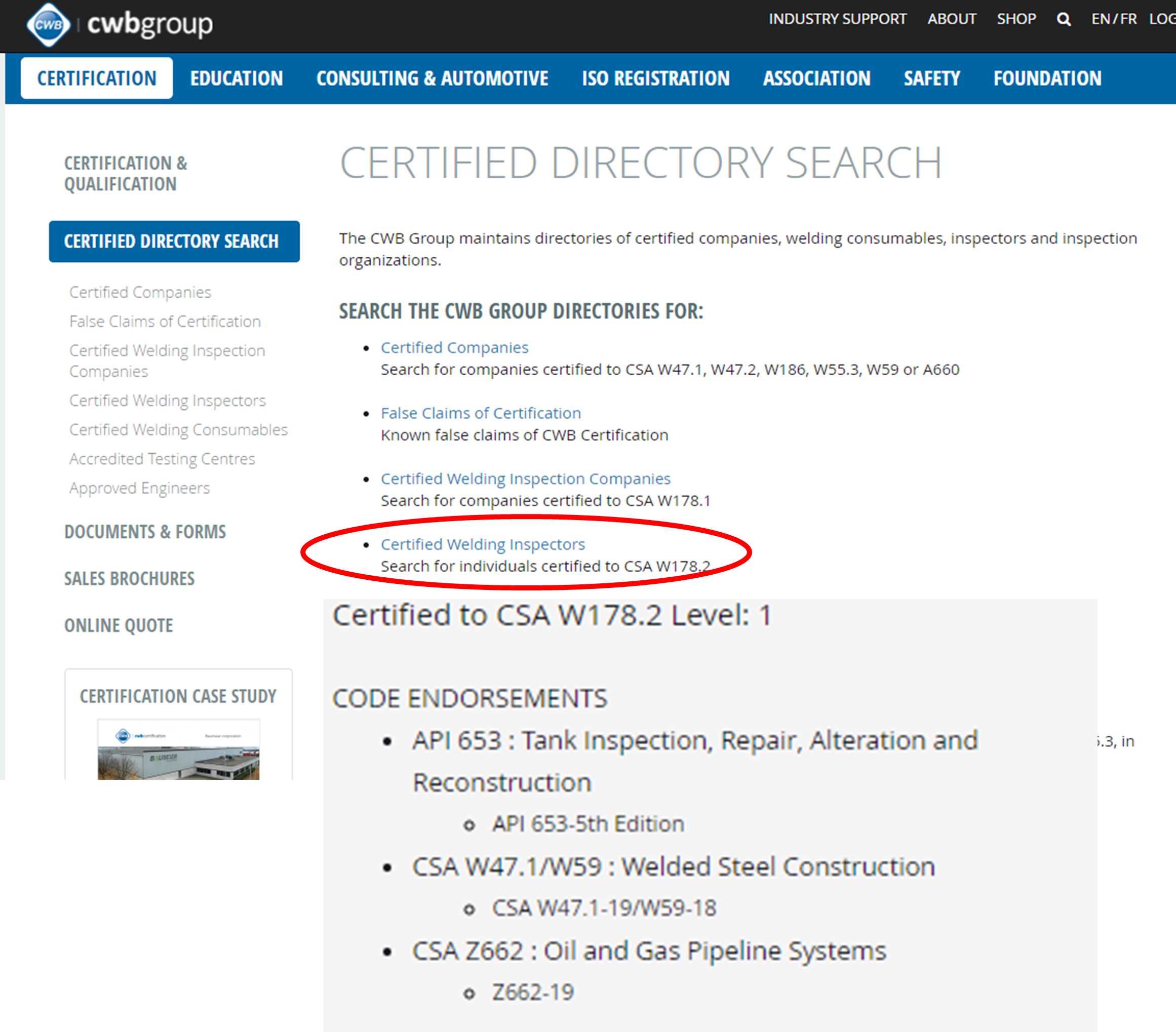
Task: Click Certified Companies link in main list
Action: click(454, 347)
